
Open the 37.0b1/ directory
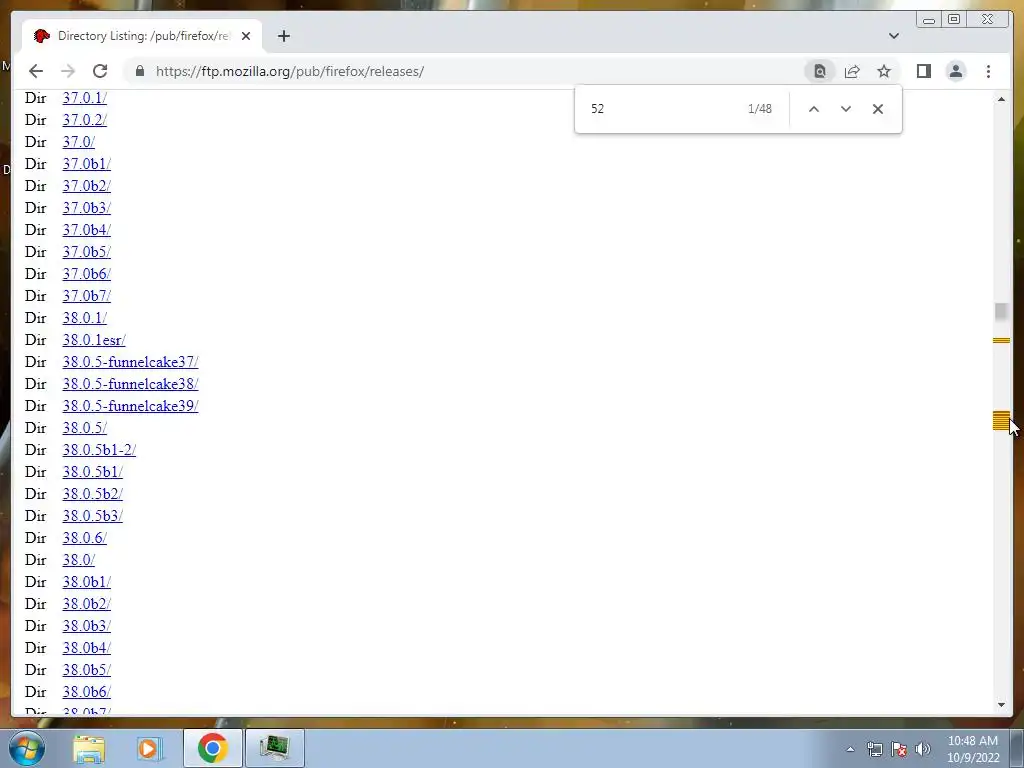point(86,164)
